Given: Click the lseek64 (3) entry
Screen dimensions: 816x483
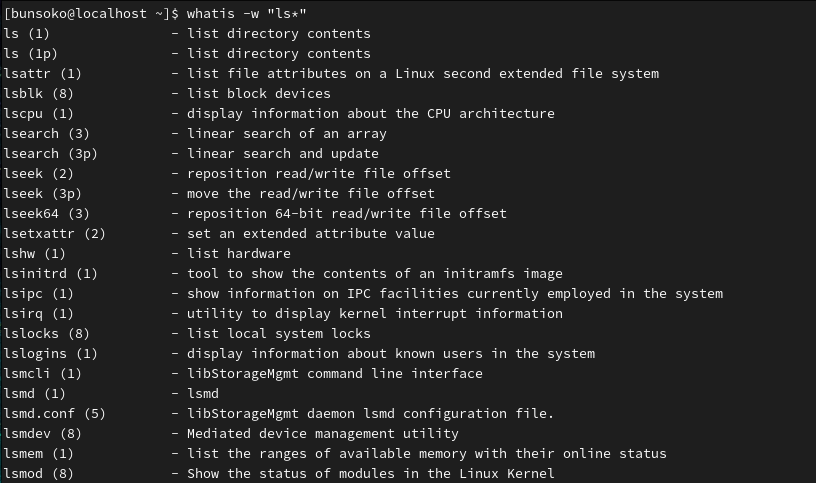Looking at the screenshot, I should tap(46, 213).
